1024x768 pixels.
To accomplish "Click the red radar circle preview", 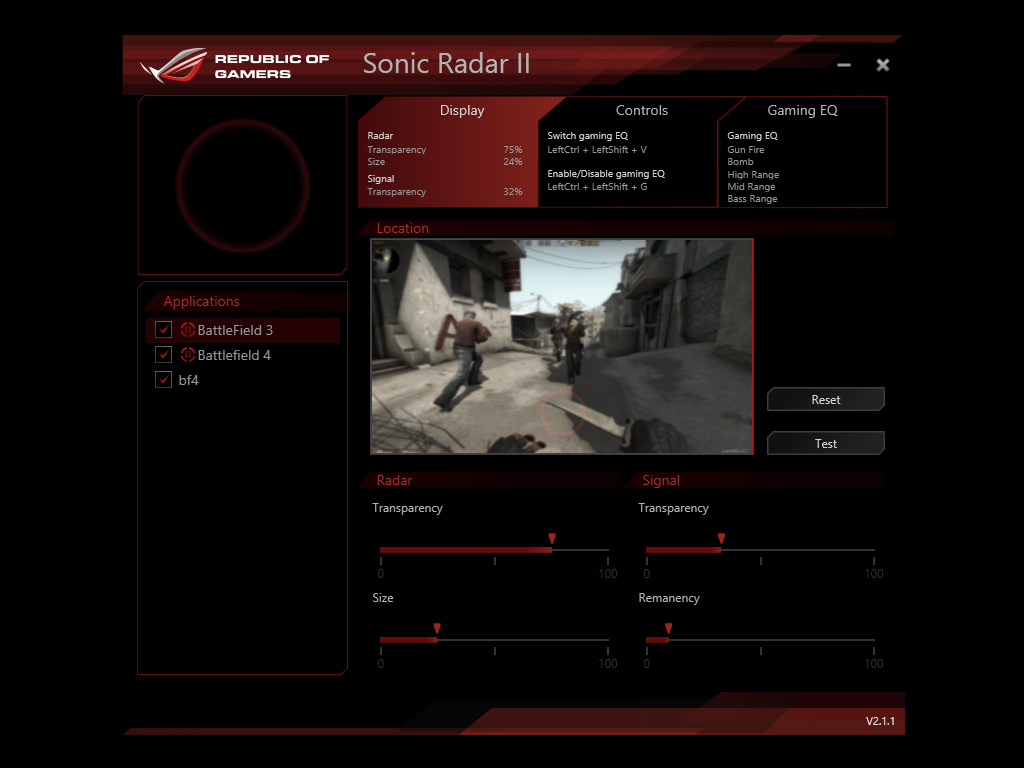I will click(x=243, y=185).
